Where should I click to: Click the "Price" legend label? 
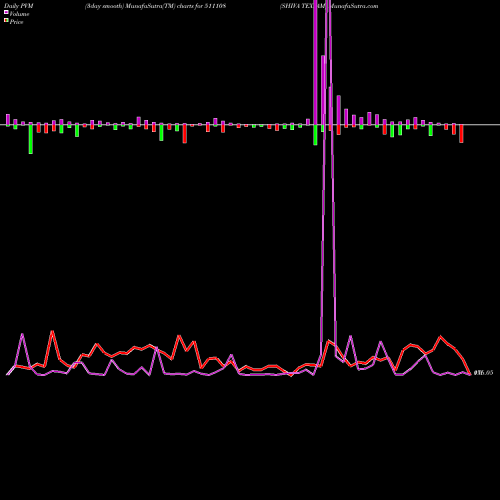(16, 22)
